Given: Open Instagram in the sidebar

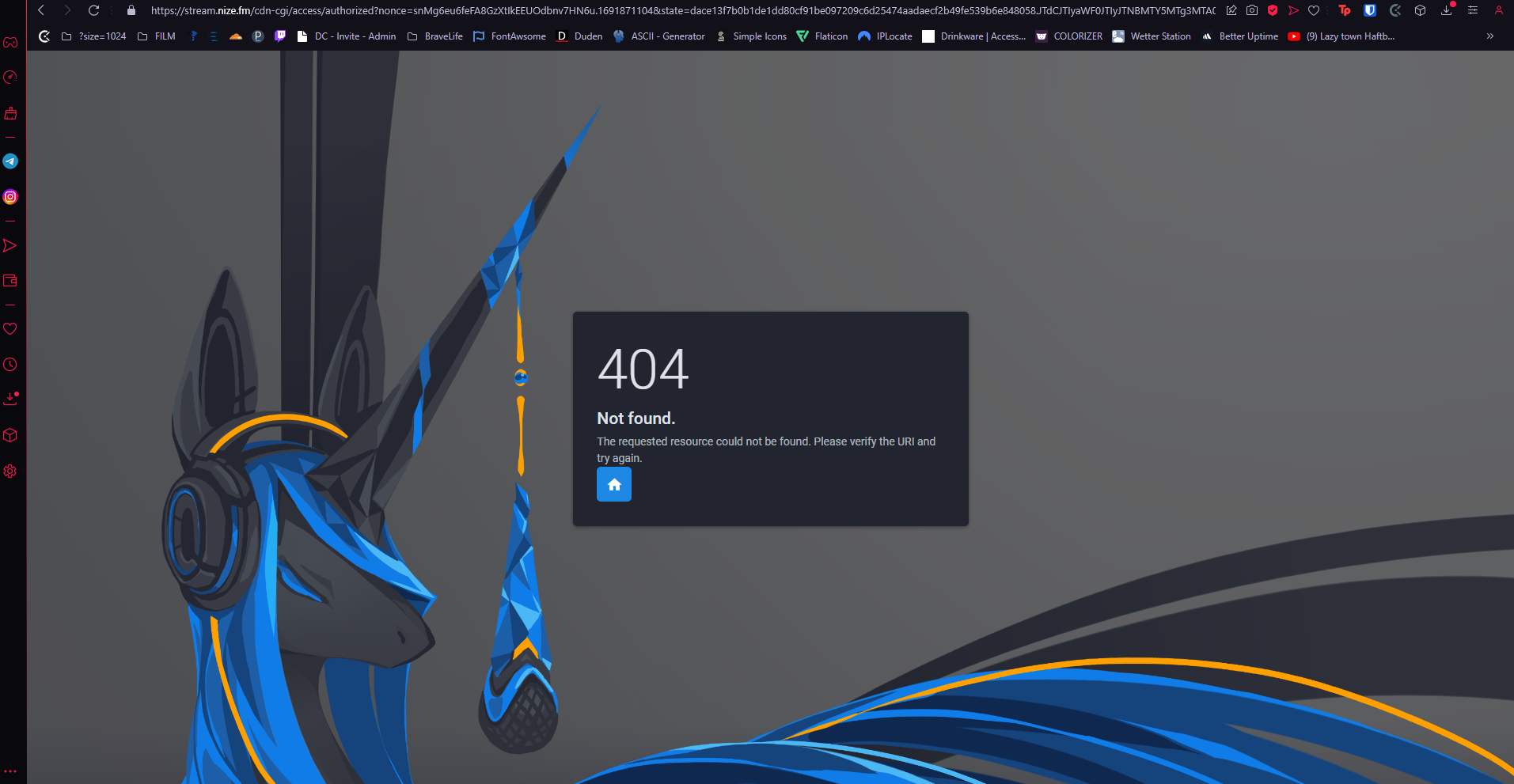Looking at the screenshot, I should point(10,197).
